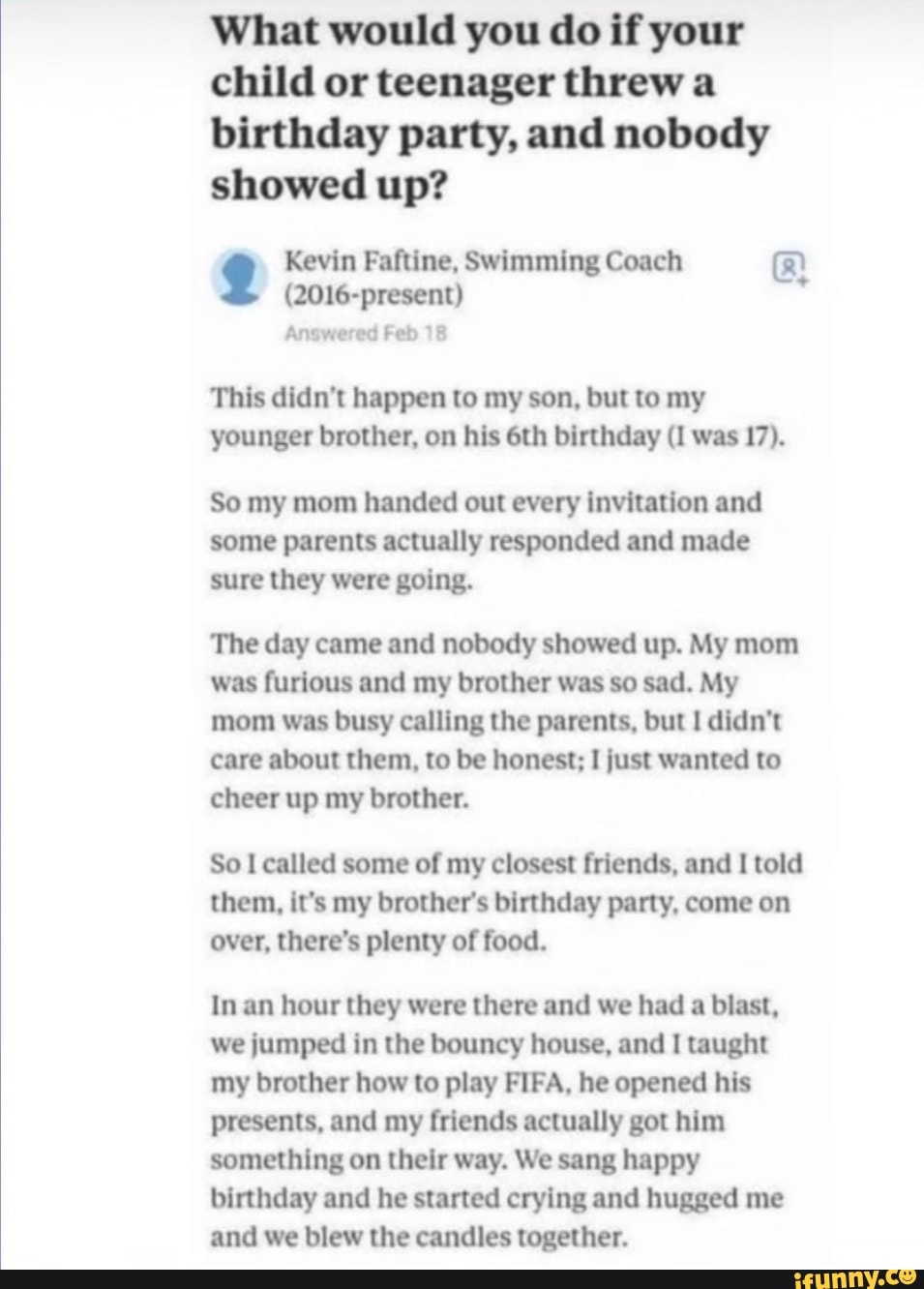The width and height of the screenshot is (924, 1289).
Task: Click paragraph starting "This didn't happen"
Action: tap(495, 418)
